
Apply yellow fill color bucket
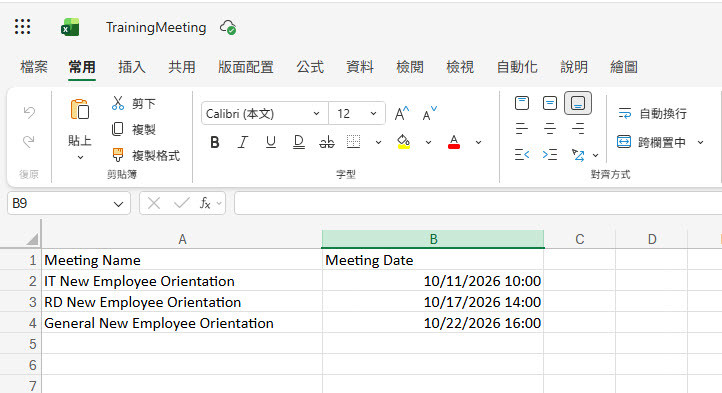click(403, 142)
